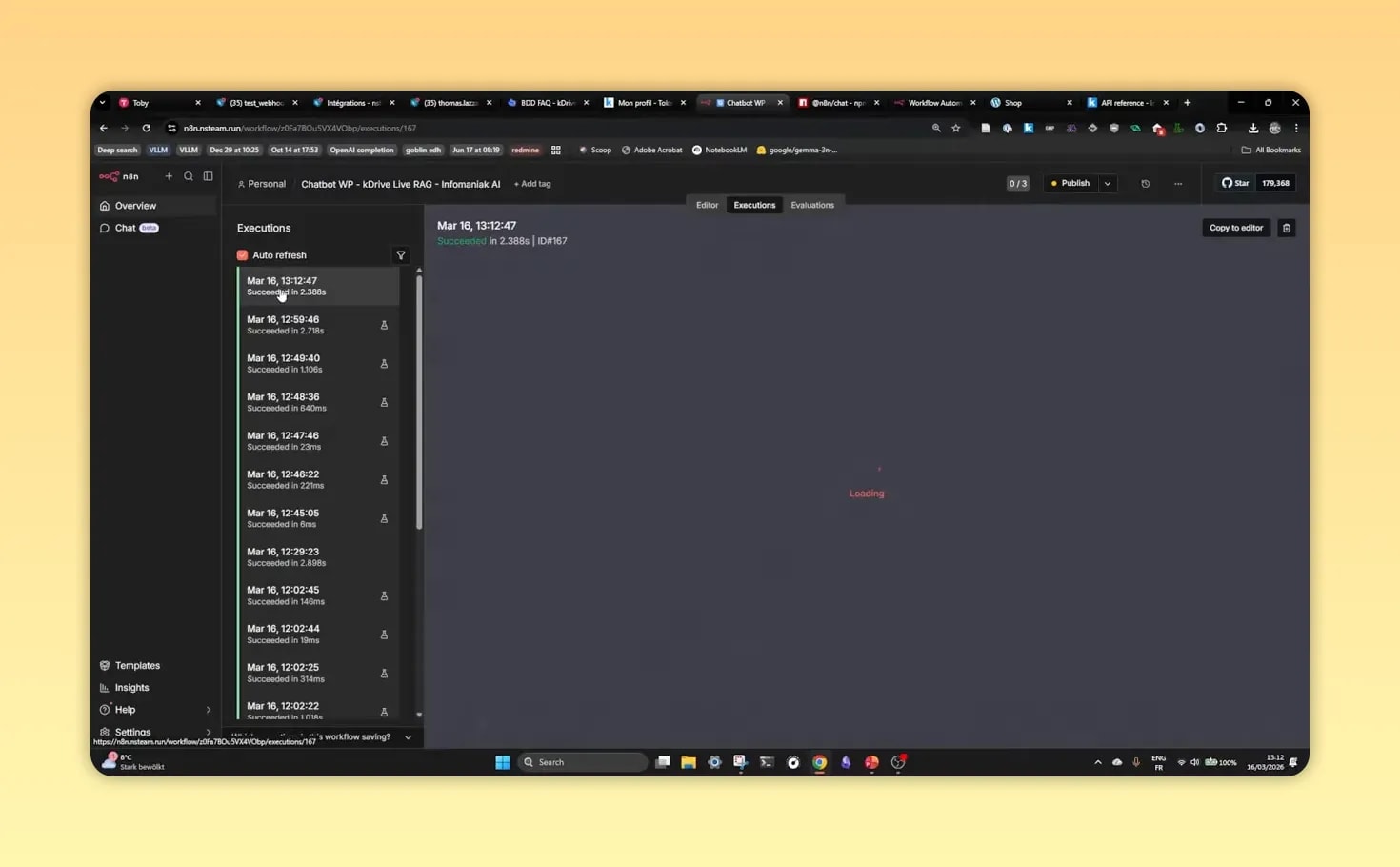This screenshot has height=867, width=1400.
Task: Disable Auto refresh for executions
Action: point(243,254)
